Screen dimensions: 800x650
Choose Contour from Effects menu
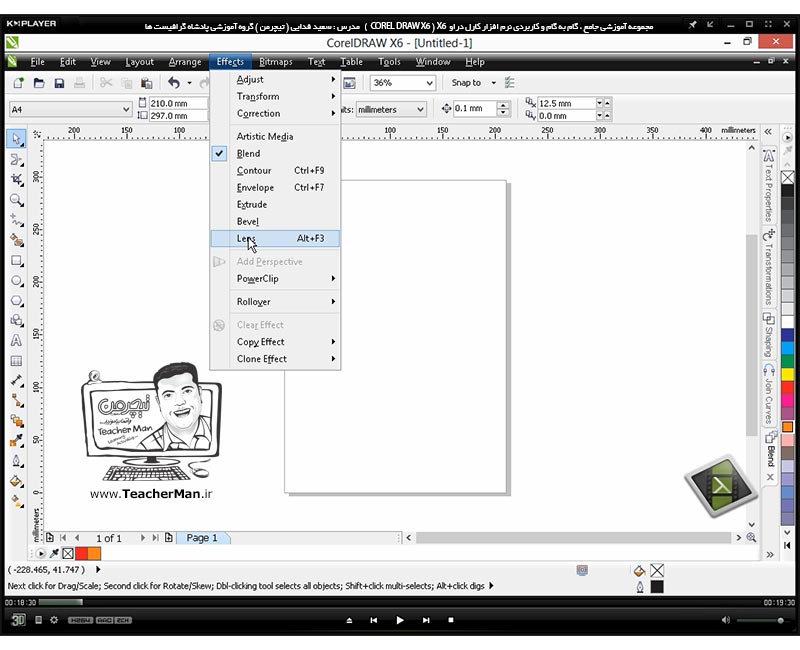tap(275, 170)
